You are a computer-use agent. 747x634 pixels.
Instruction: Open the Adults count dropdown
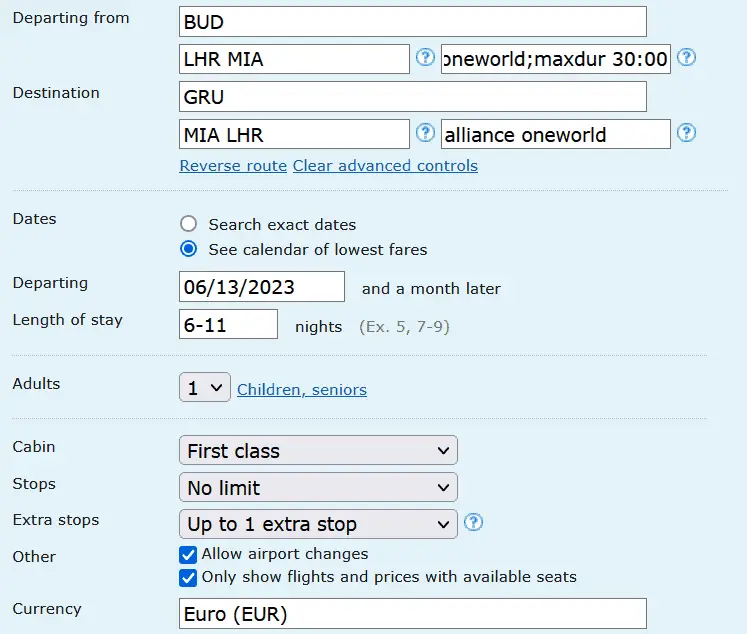click(204, 388)
